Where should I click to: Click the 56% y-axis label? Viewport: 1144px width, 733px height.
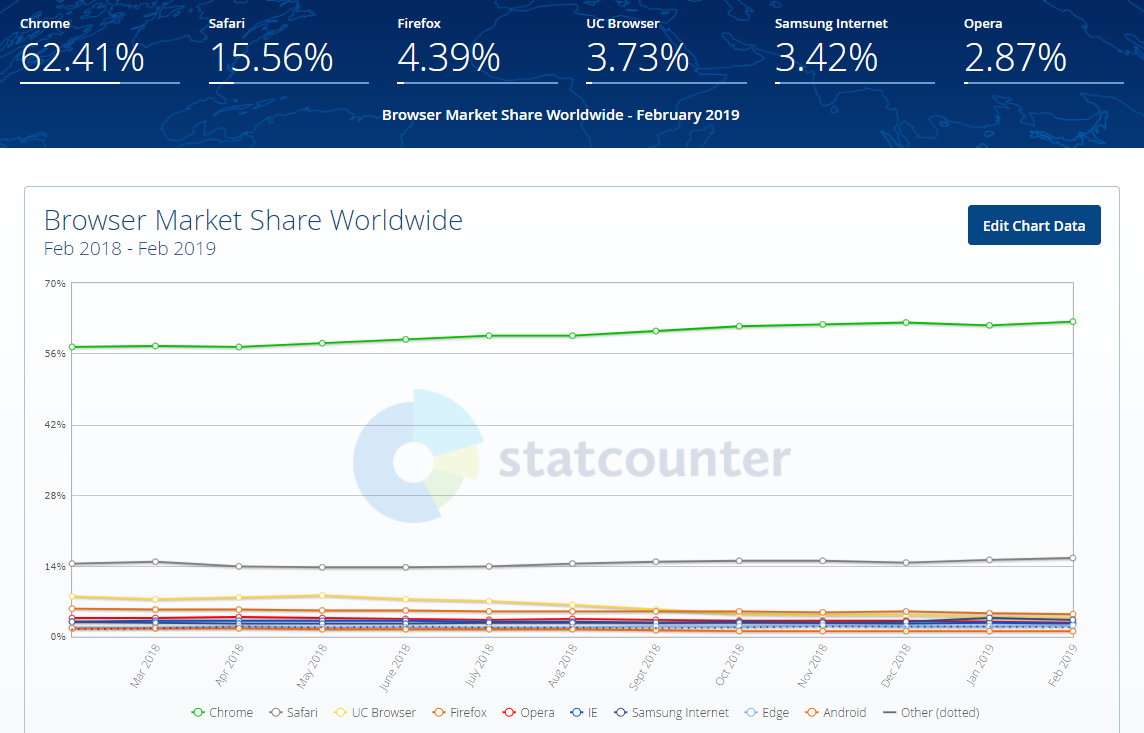[55, 354]
